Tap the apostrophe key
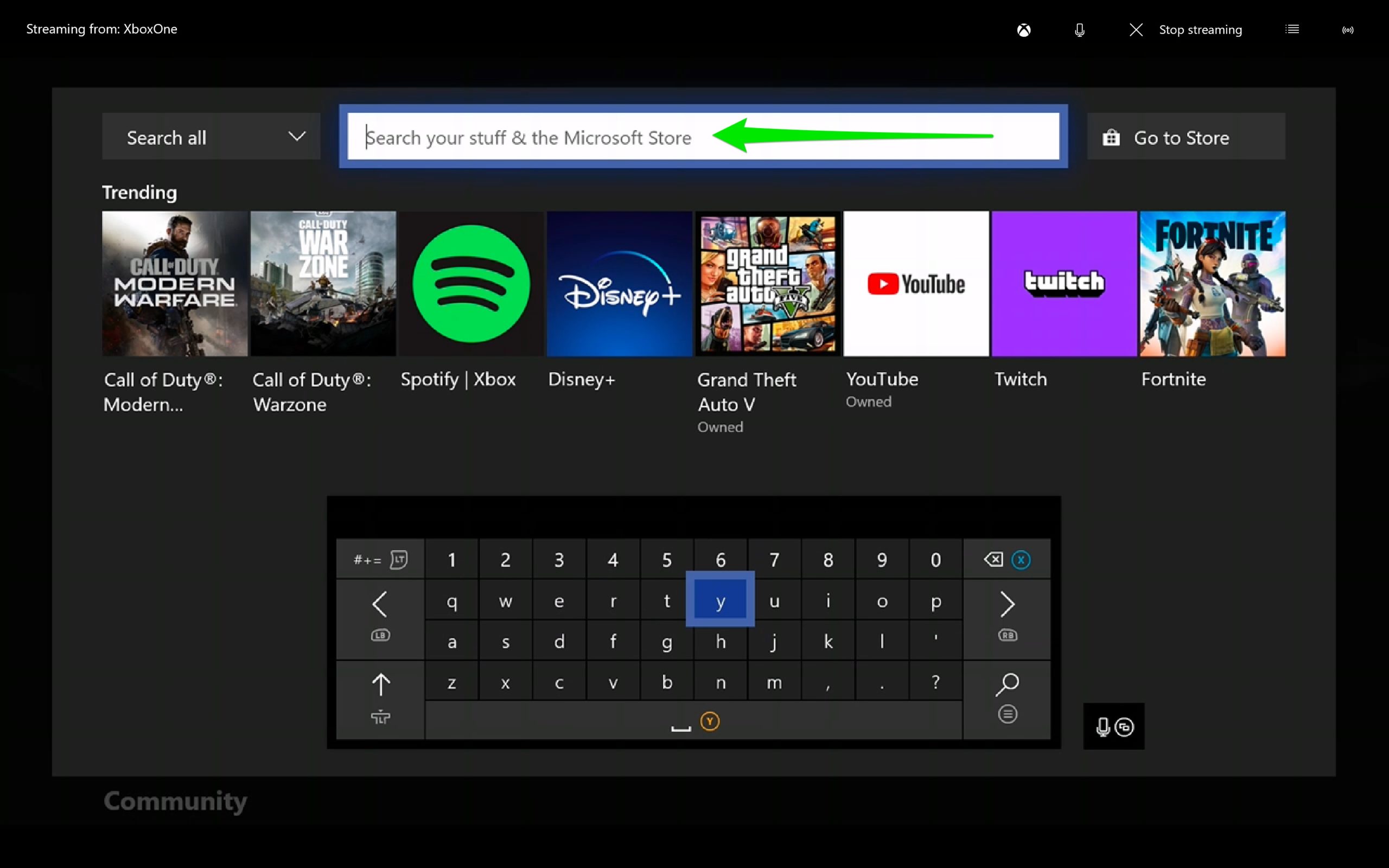Viewport: 1389px width, 868px height. (935, 641)
